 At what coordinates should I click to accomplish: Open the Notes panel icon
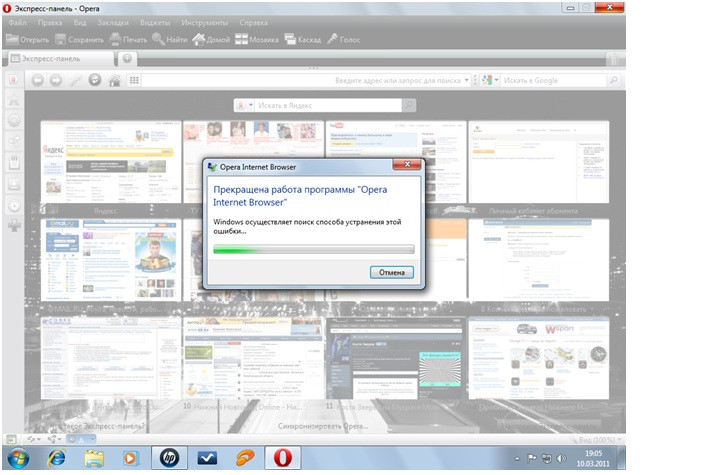click(14, 162)
